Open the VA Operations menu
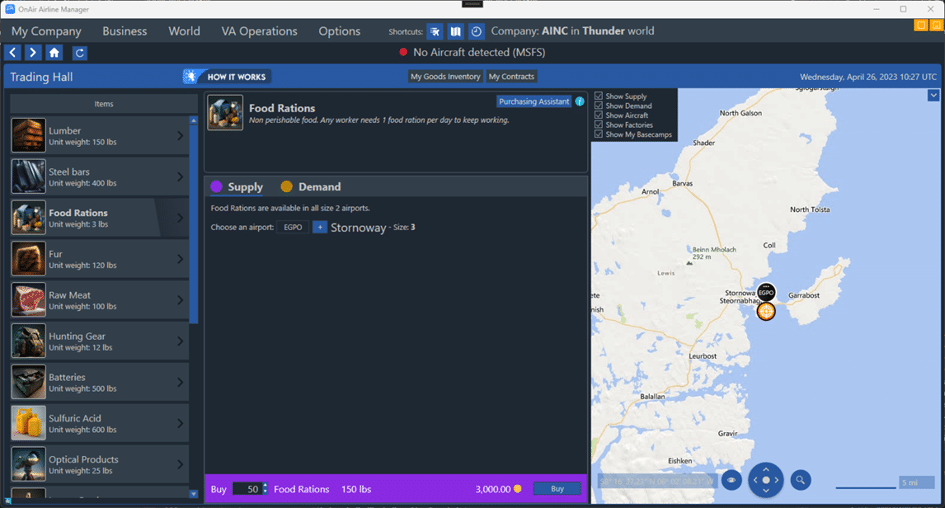Screen dimensions: 945x508 point(259,31)
